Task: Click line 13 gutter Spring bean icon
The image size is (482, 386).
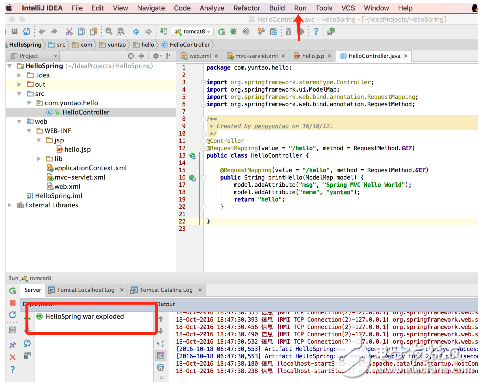Action: (192, 156)
